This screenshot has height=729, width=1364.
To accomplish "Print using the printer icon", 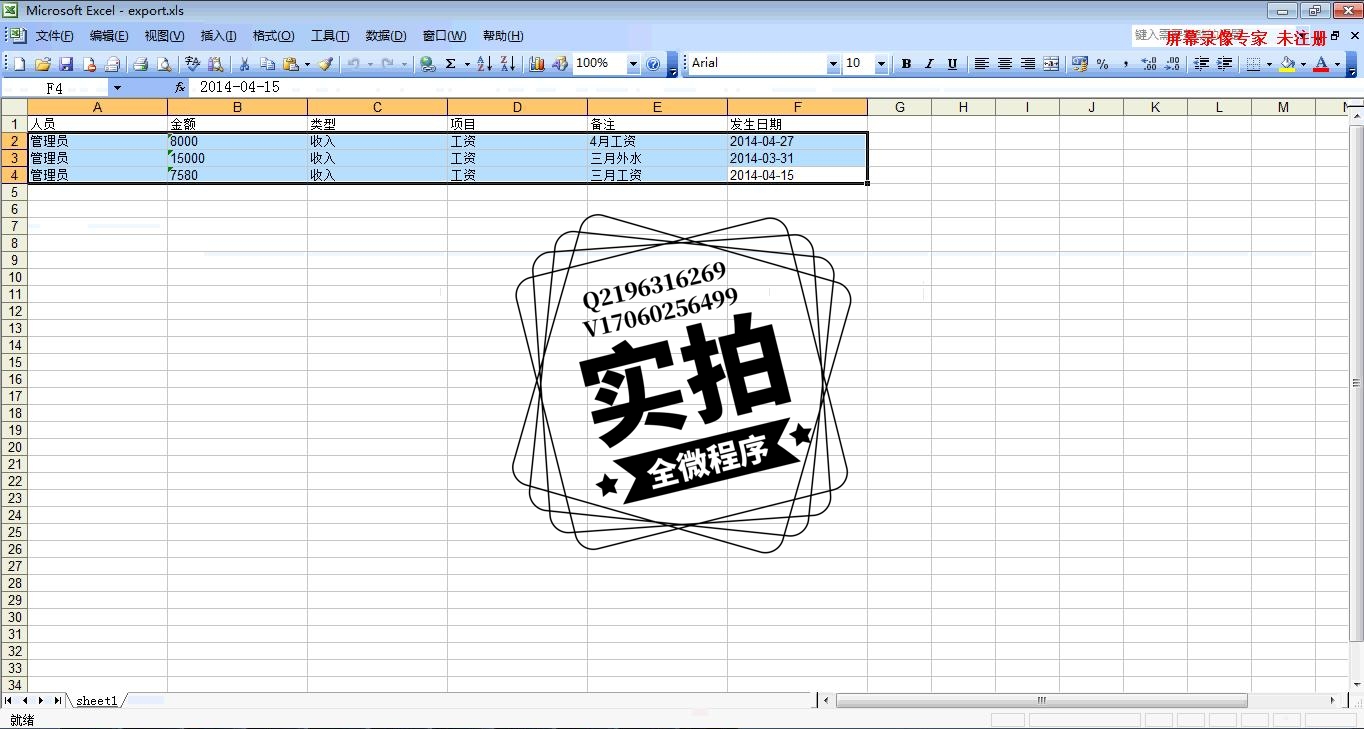I will pos(141,64).
